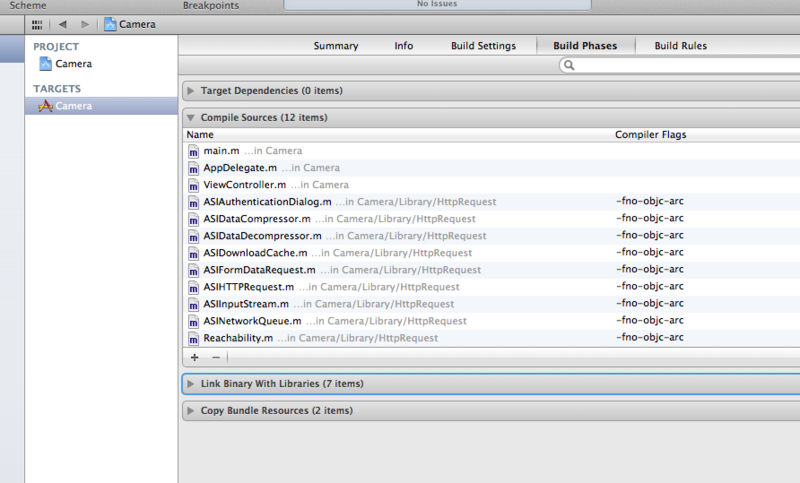Expand Copy Bundle Resources section
Image resolution: width=800 pixels, height=483 pixels.
point(190,411)
